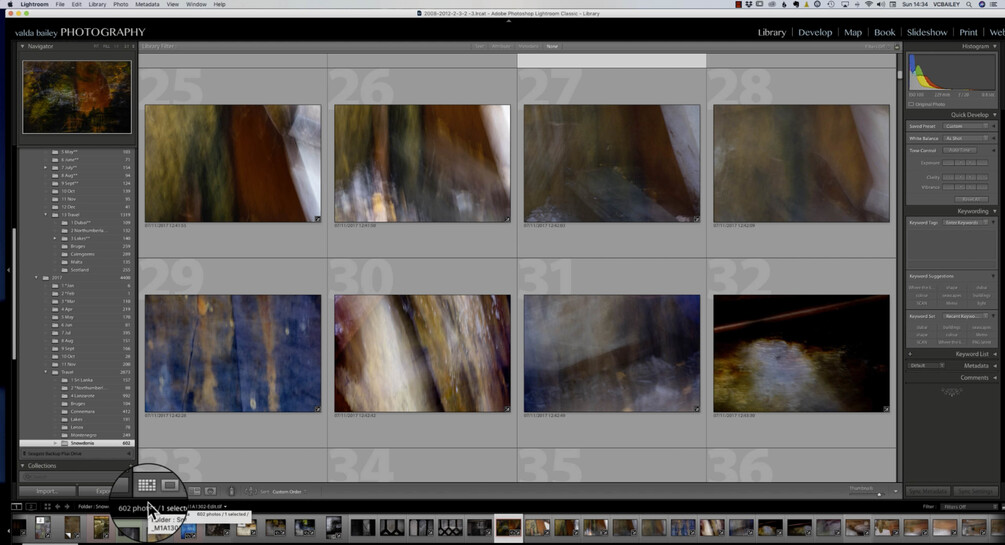Viewport: 1005px width, 545px height.
Task: Switch to the Slideshow module
Action: [927, 32]
